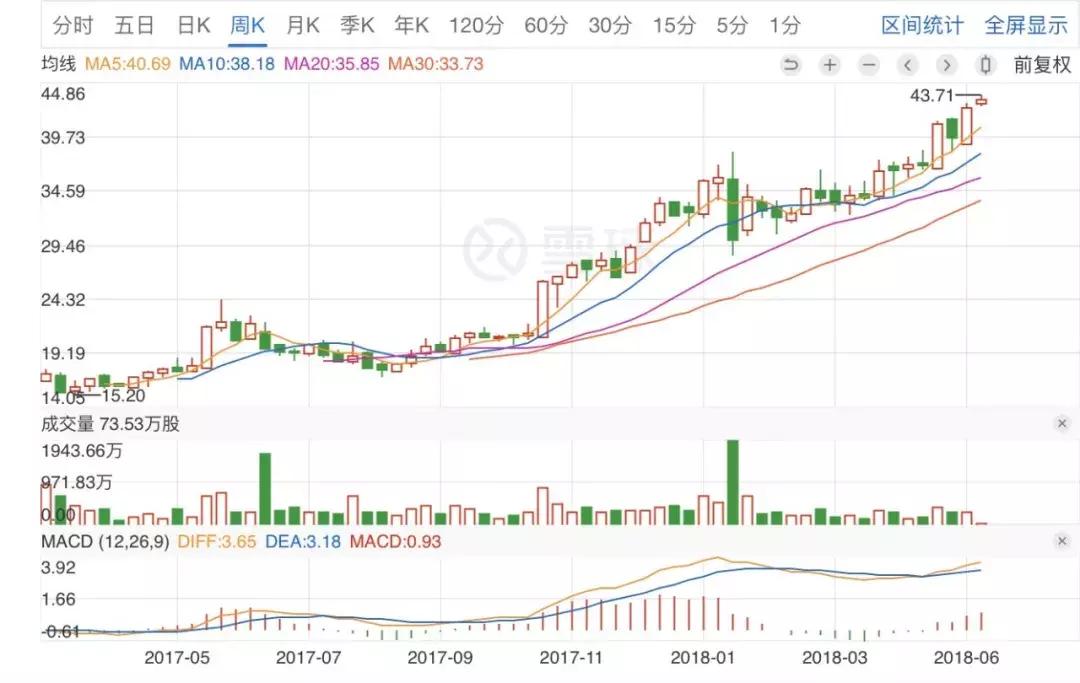
Task: Switch to the 五日 five-day tab
Action: (x=135, y=24)
